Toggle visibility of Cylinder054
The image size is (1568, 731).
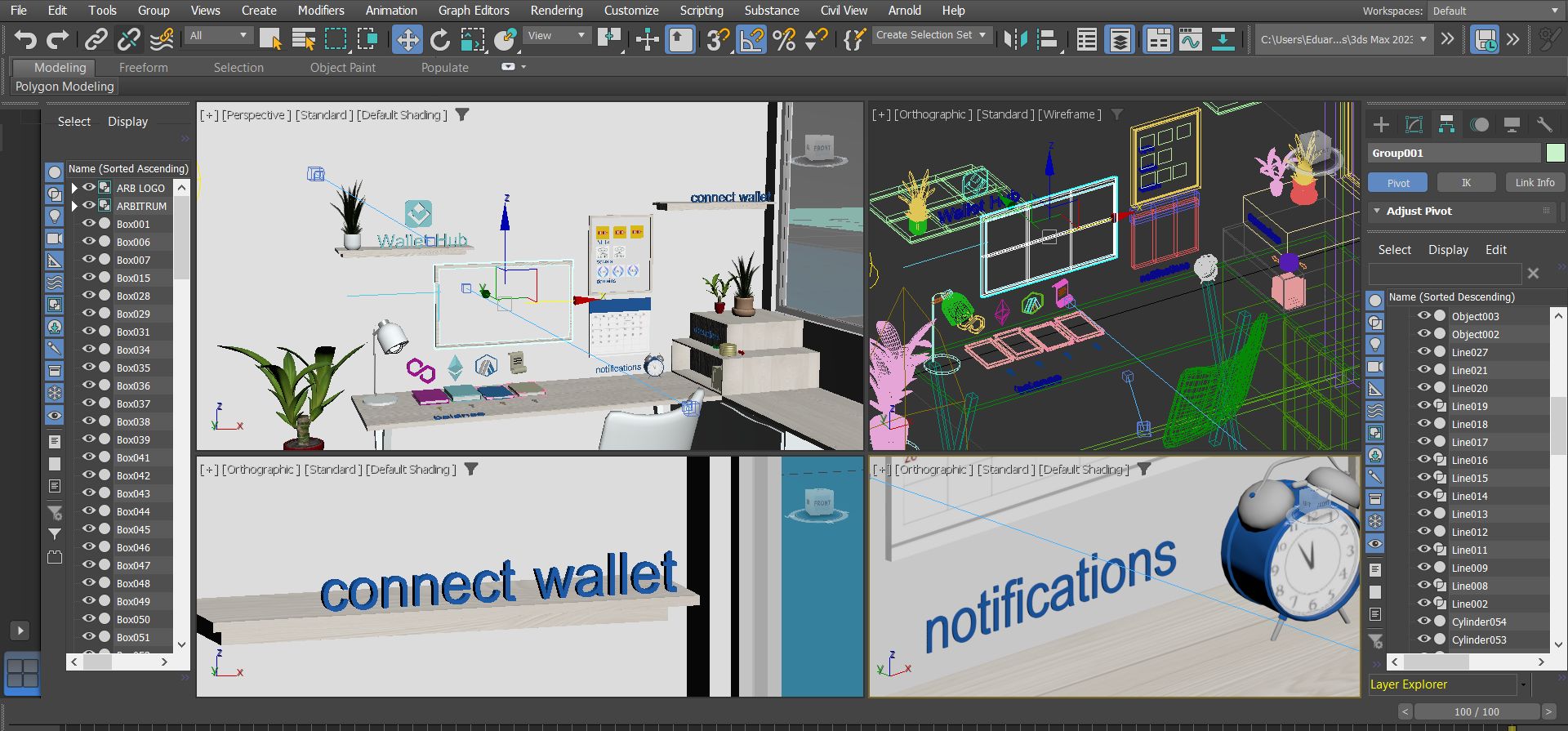tap(1423, 622)
